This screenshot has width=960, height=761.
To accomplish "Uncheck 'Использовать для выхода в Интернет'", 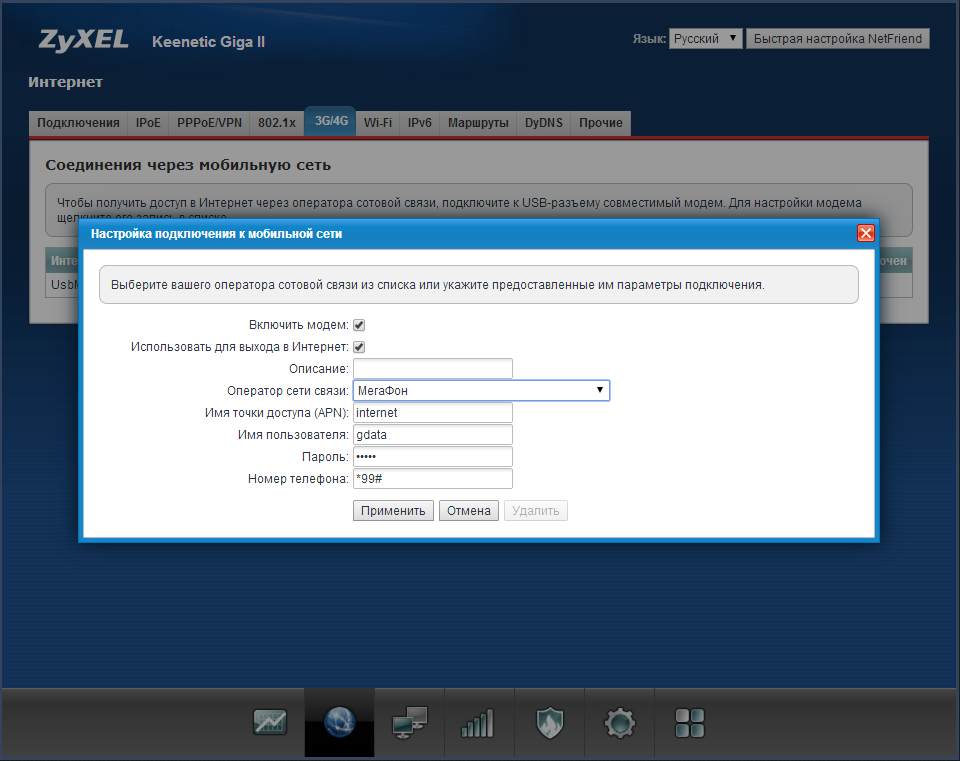I will pos(359,347).
